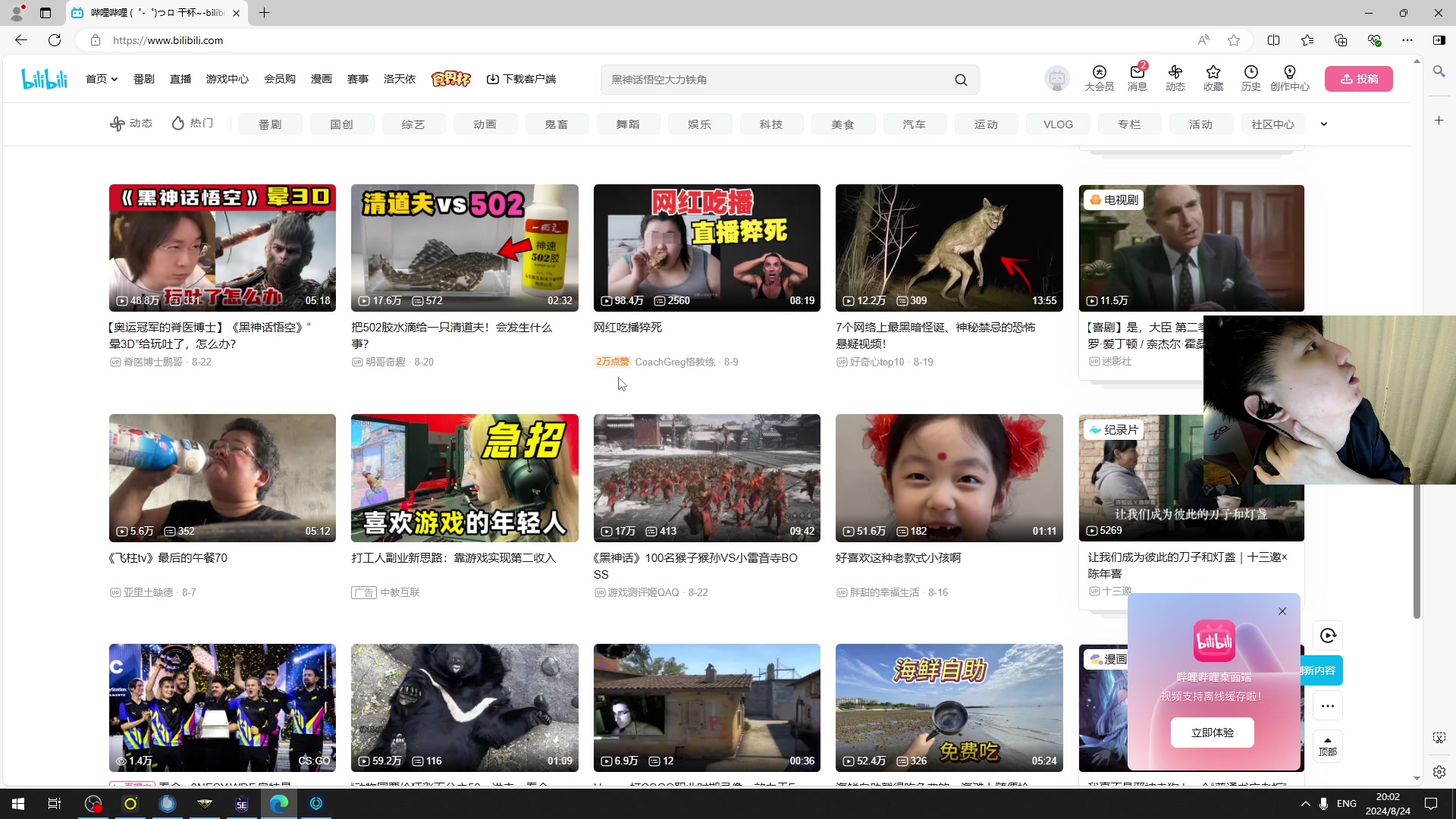Open the Edge favorites list icon
Image resolution: width=1456 pixels, height=819 pixels.
coord(1307,40)
